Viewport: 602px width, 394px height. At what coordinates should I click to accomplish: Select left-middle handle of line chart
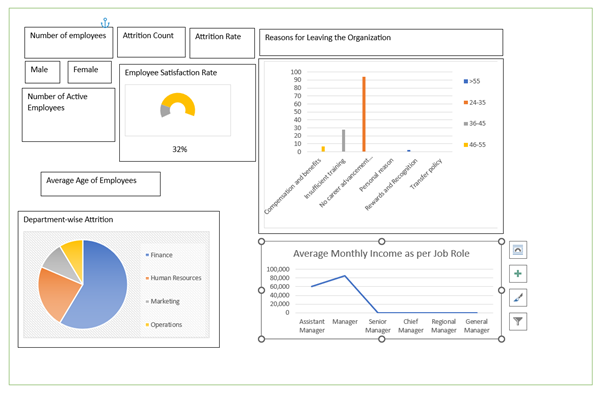tap(261, 290)
